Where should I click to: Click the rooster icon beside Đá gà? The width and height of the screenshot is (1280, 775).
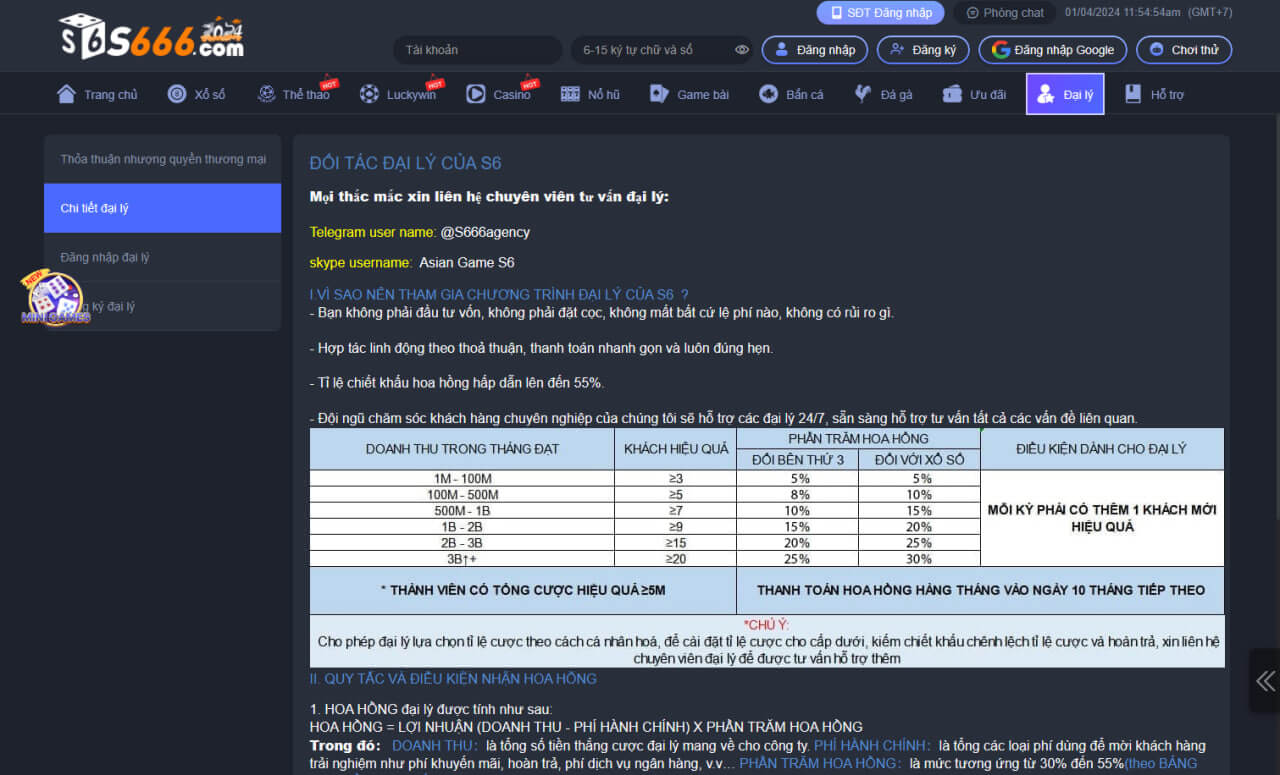pos(863,94)
